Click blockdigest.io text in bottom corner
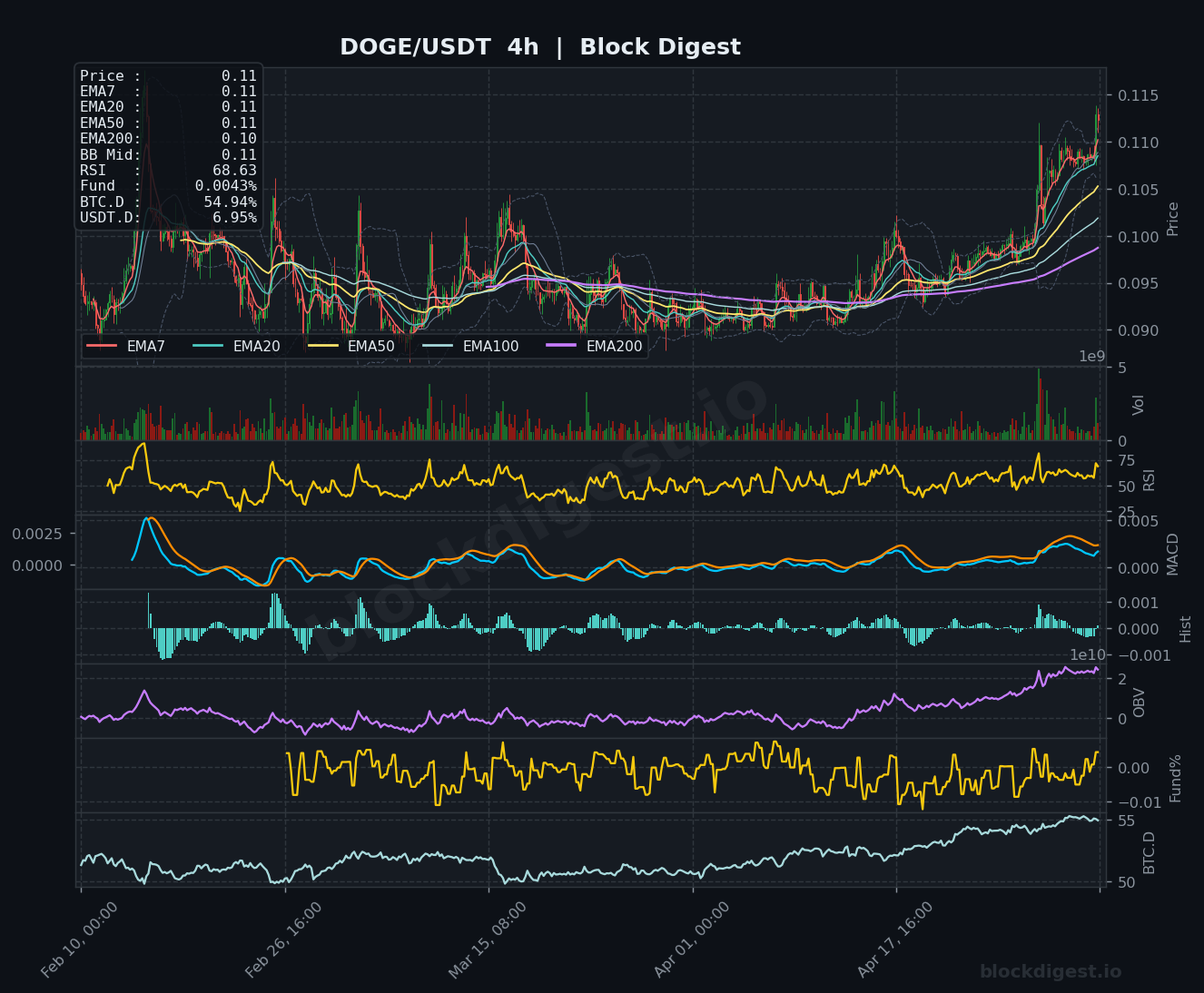 [x=1051, y=972]
